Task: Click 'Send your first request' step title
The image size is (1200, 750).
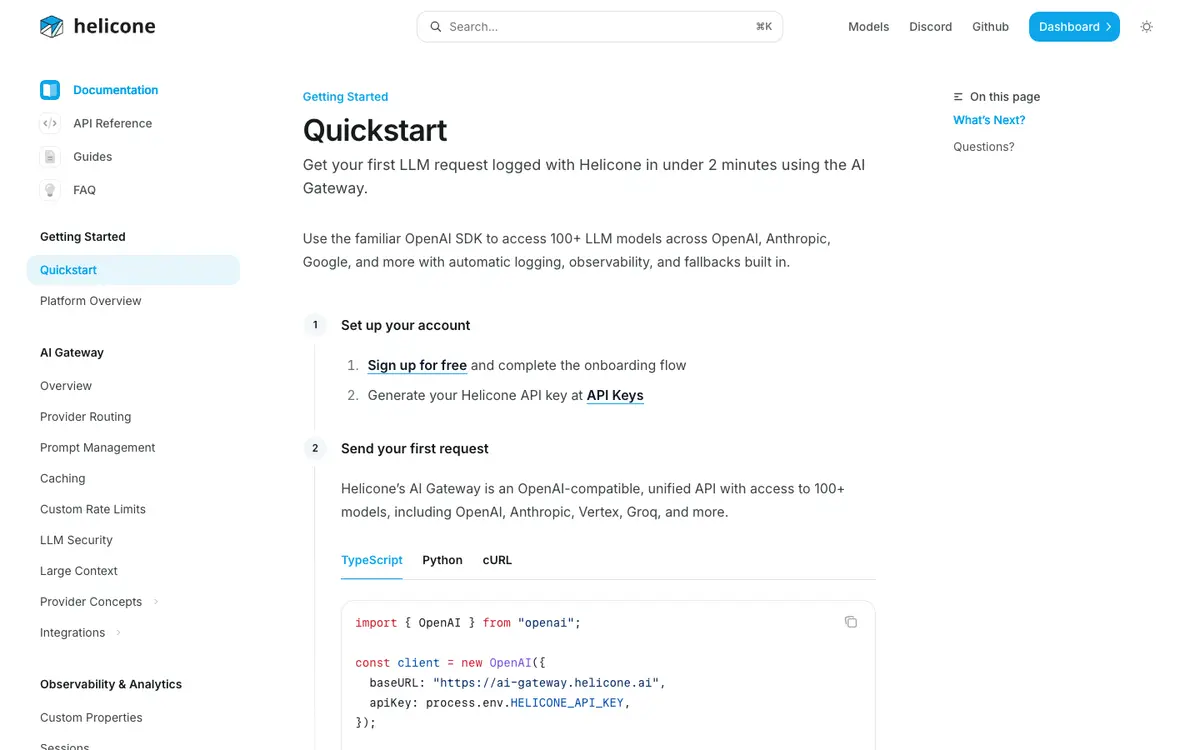Action: (415, 449)
